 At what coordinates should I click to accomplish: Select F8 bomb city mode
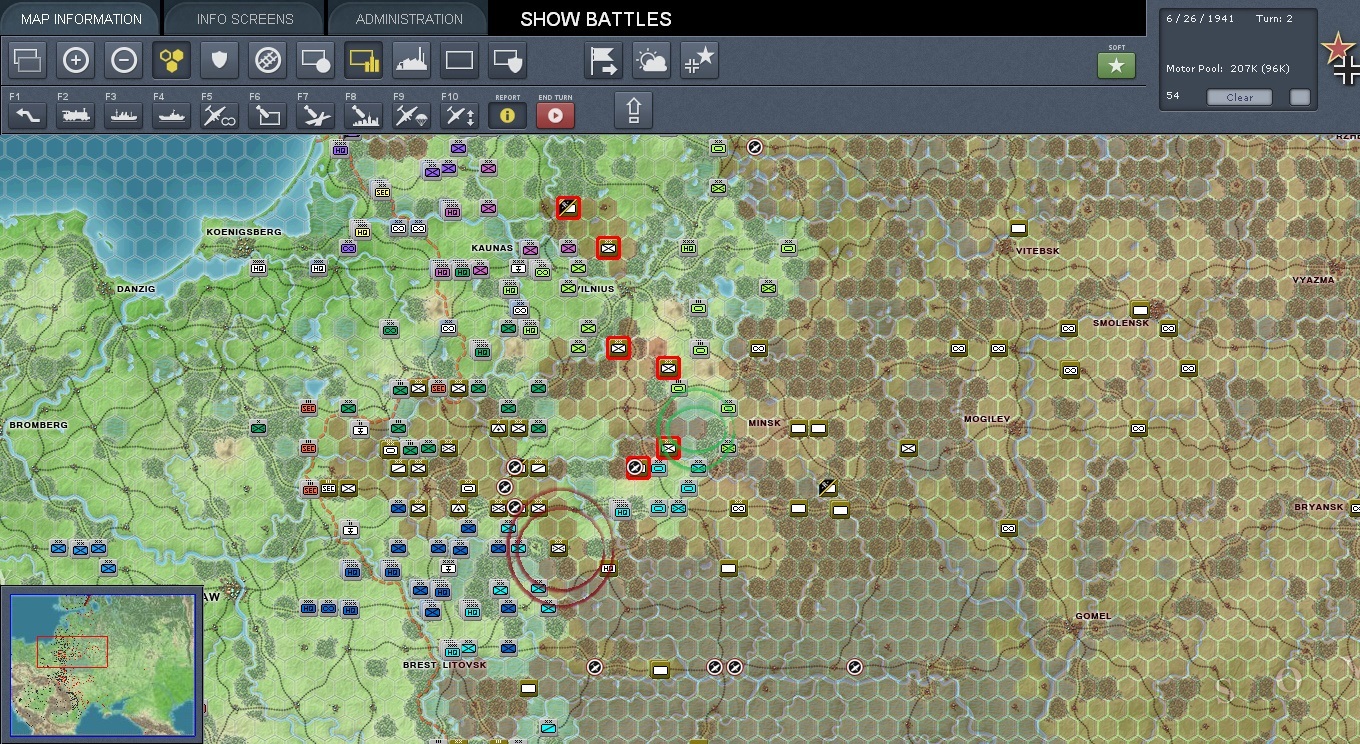(363, 115)
